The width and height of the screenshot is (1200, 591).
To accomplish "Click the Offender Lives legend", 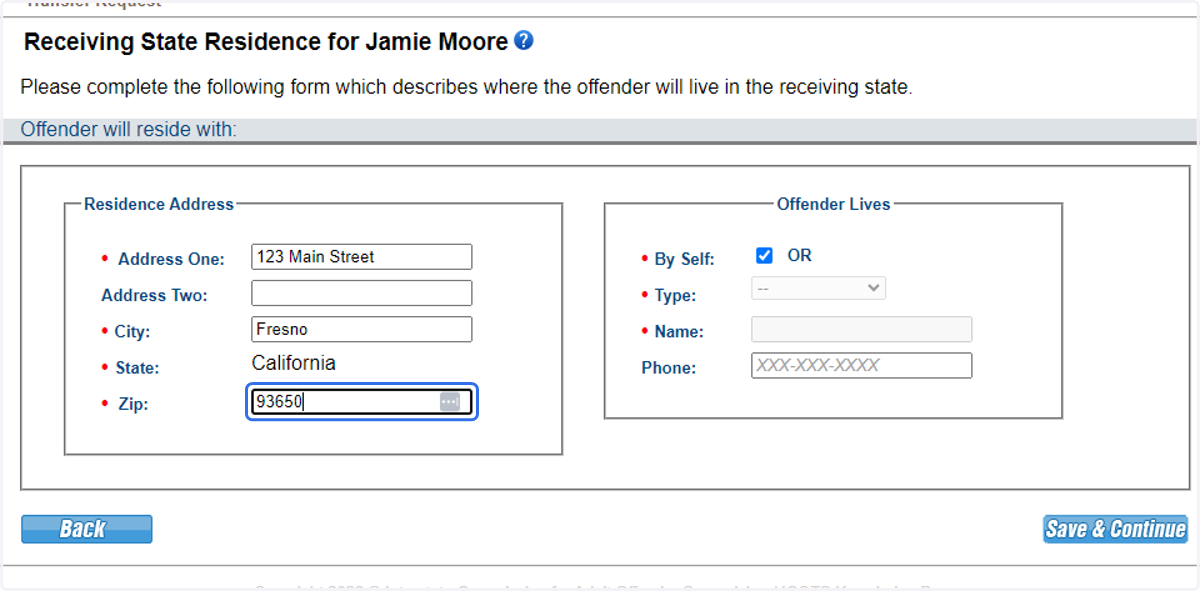I will click(834, 204).
